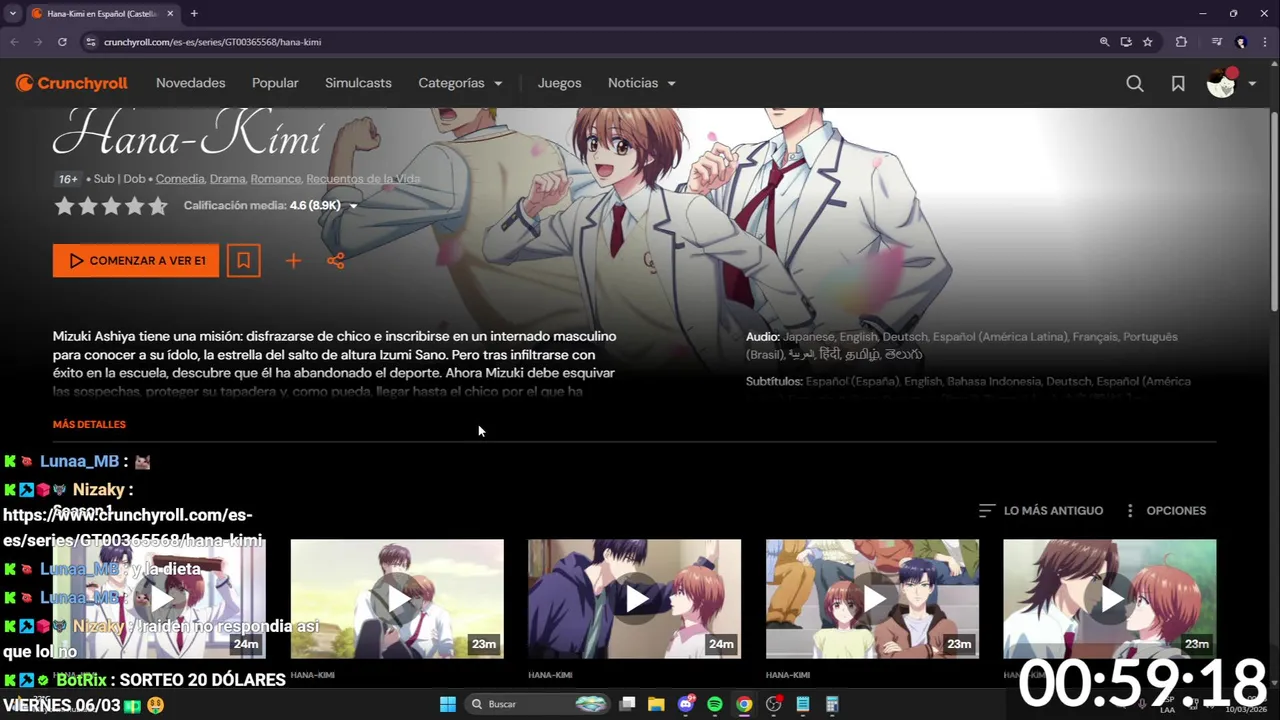Open the OPCIONES menu
The image size is (1280, 720).
1166,511
